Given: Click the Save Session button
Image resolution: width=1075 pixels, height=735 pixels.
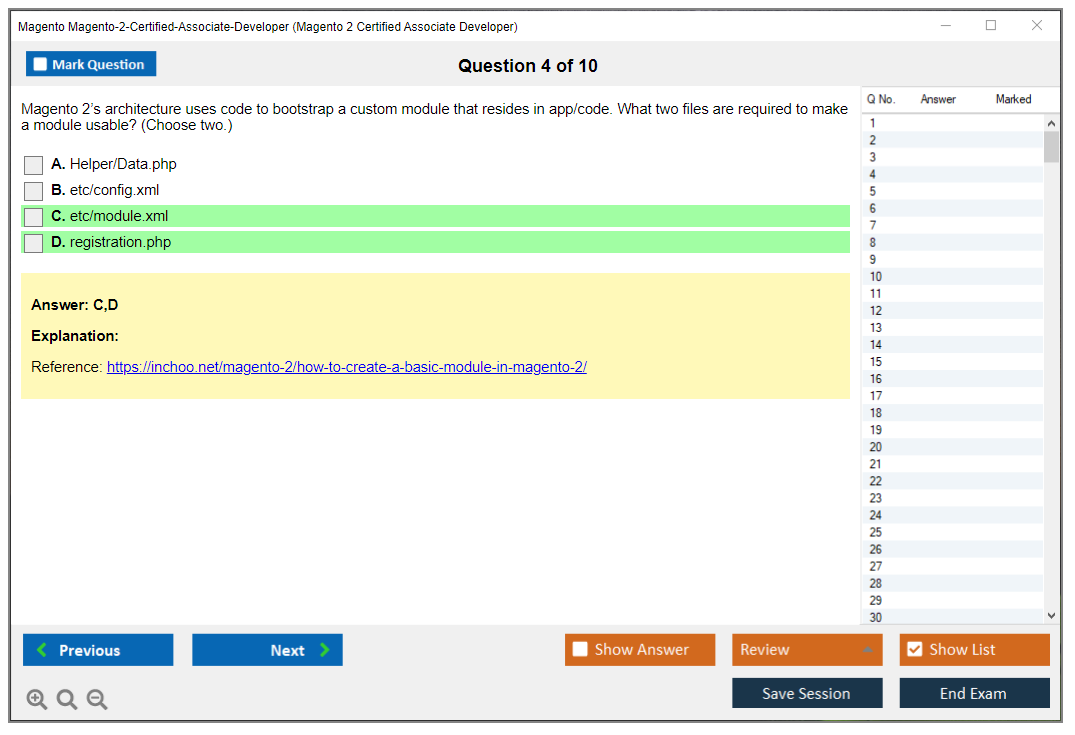Looking at the screenshot, I should [807, 693].
